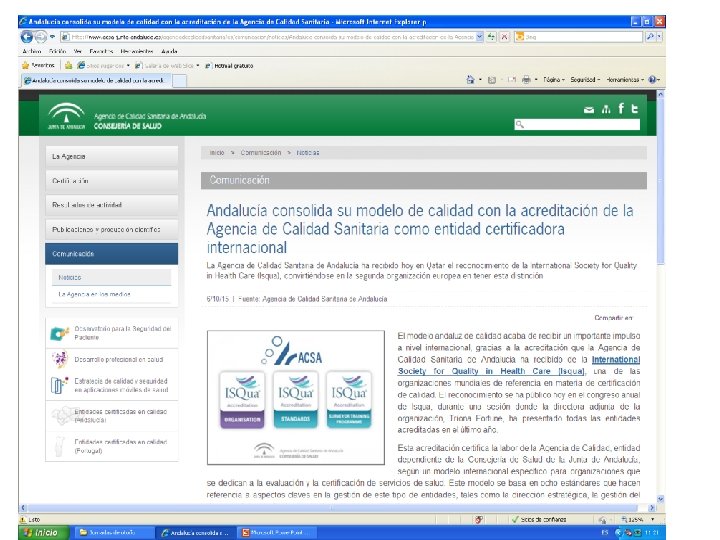The image size is (720, 540).
Task: Refresh the page with the green arrows icon
Action: pyautogui.click(x=491, y=37)
